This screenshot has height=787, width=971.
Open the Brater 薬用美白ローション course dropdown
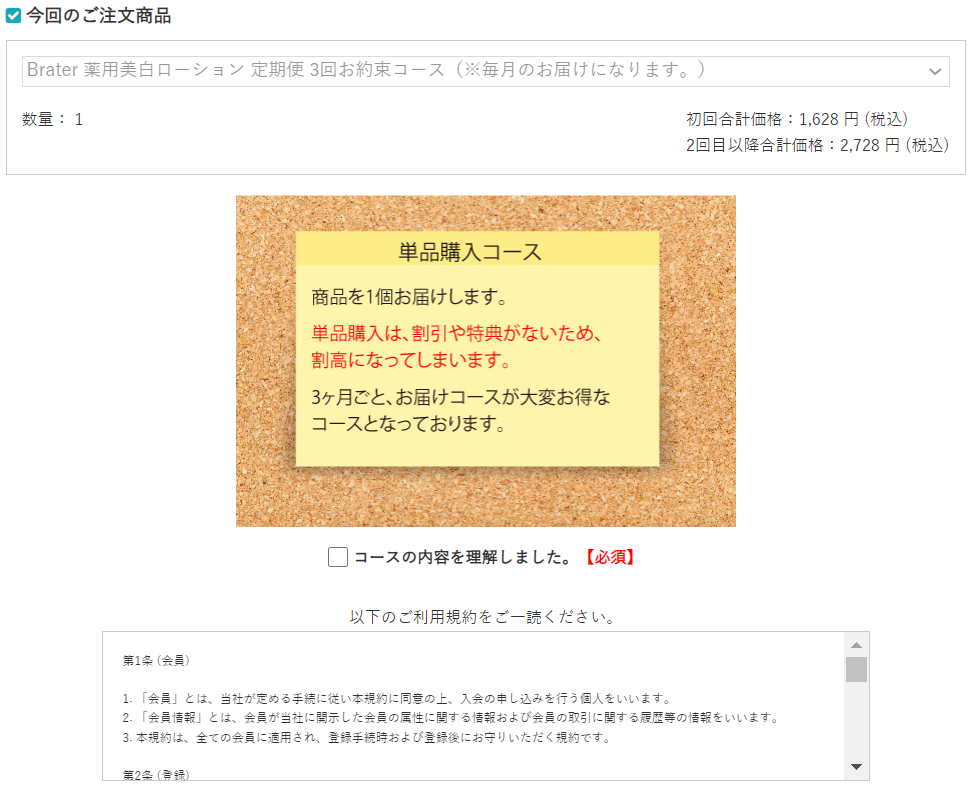coord(486,71)
